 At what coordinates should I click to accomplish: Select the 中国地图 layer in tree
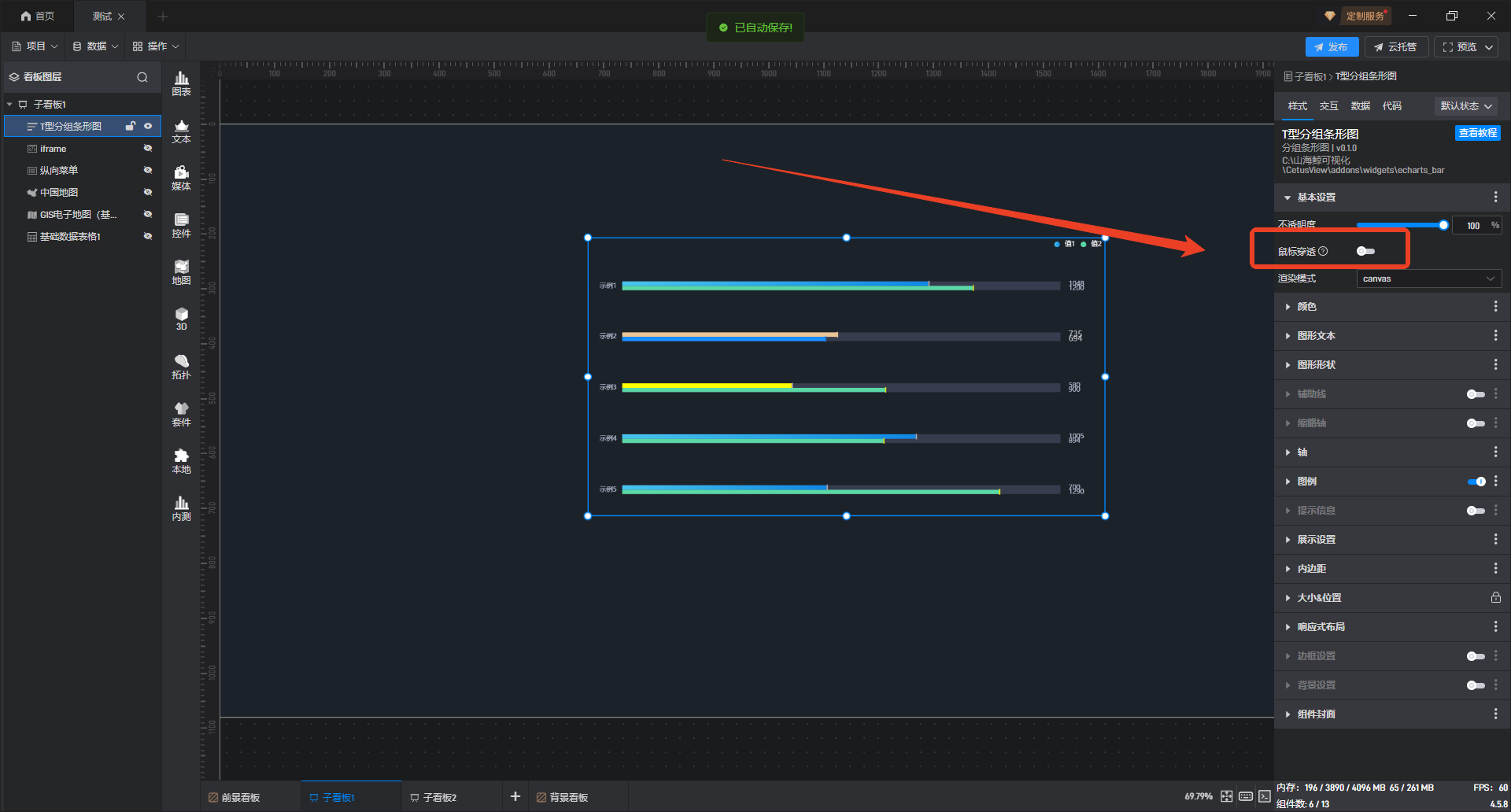(59, 193)
